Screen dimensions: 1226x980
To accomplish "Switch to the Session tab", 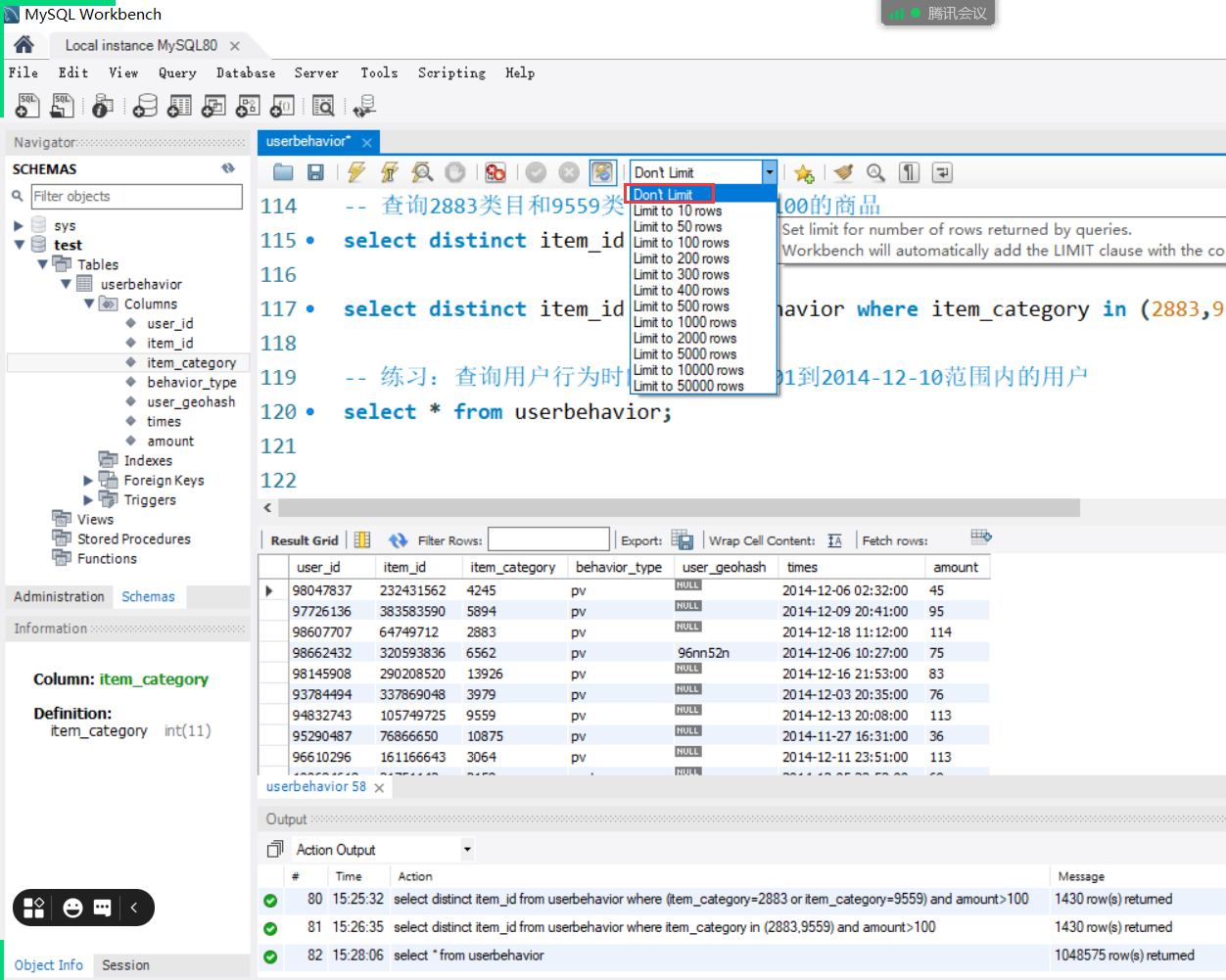I will tap(125, 964).
